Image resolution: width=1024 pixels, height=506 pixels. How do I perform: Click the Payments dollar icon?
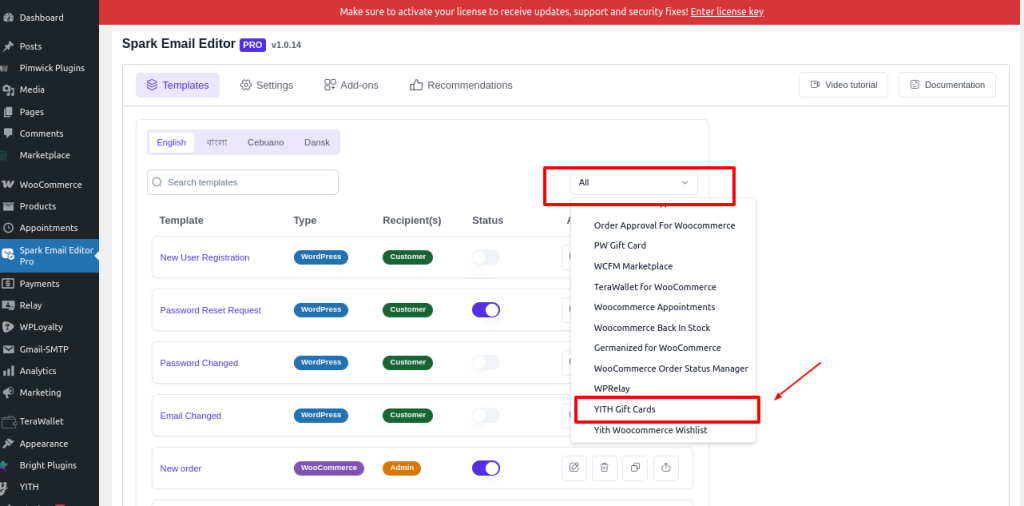[x=8, y=284]
